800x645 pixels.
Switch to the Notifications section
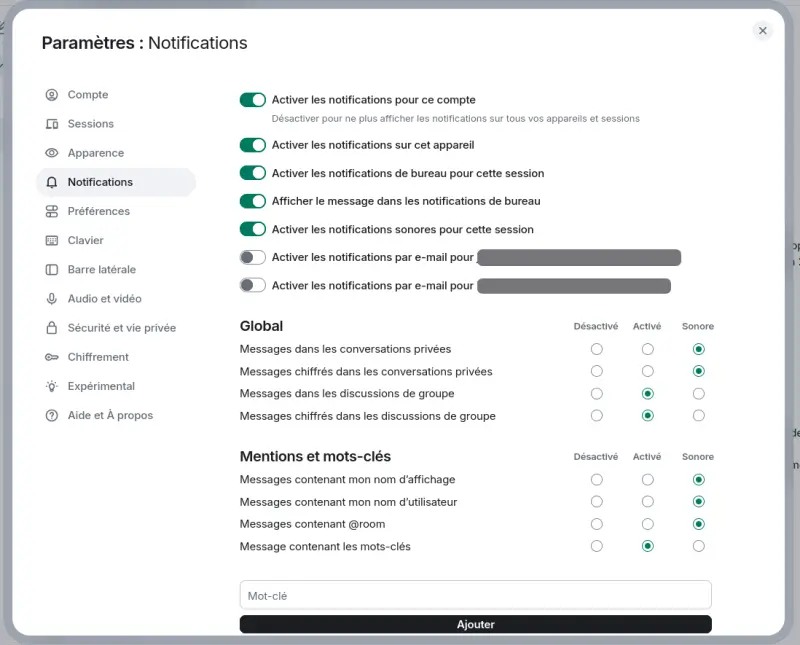tap(101, 182)
